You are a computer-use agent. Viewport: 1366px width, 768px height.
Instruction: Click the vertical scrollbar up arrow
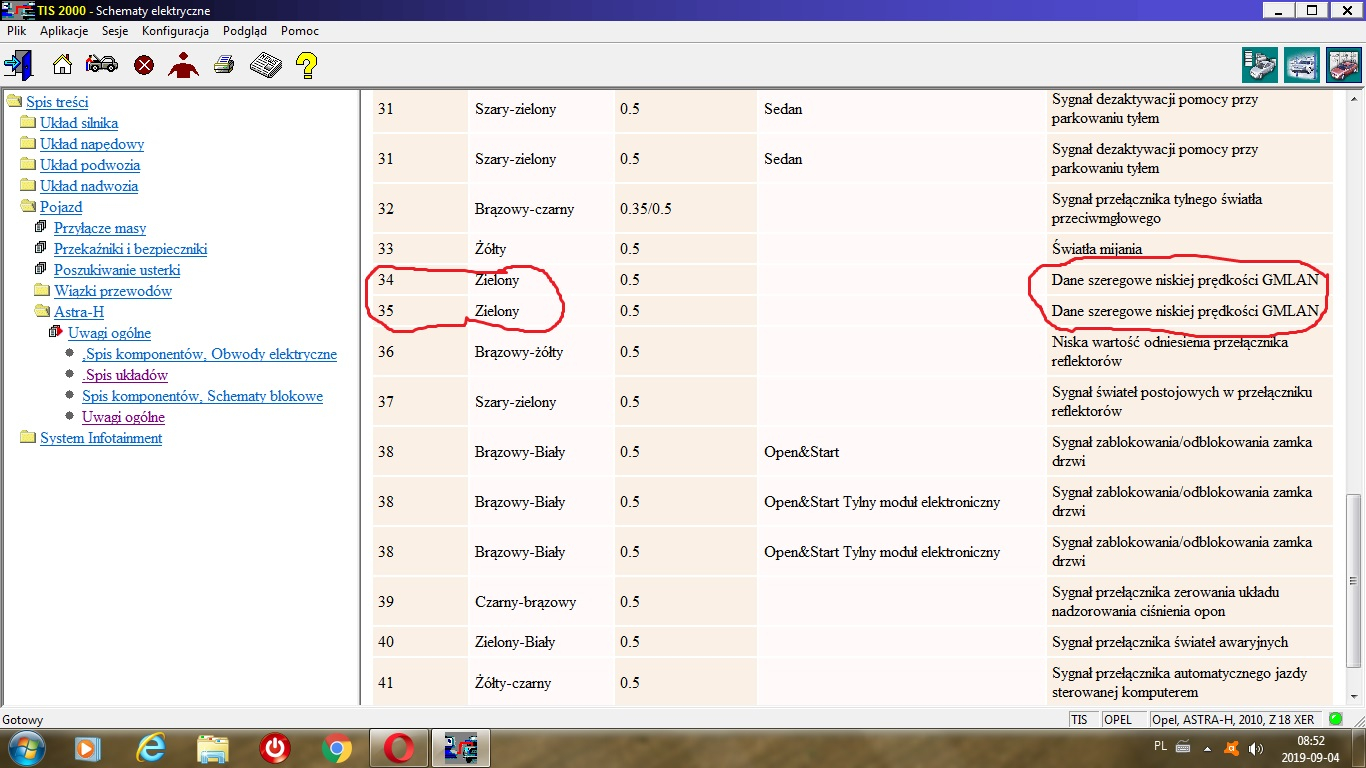[x=1354, y=99]
